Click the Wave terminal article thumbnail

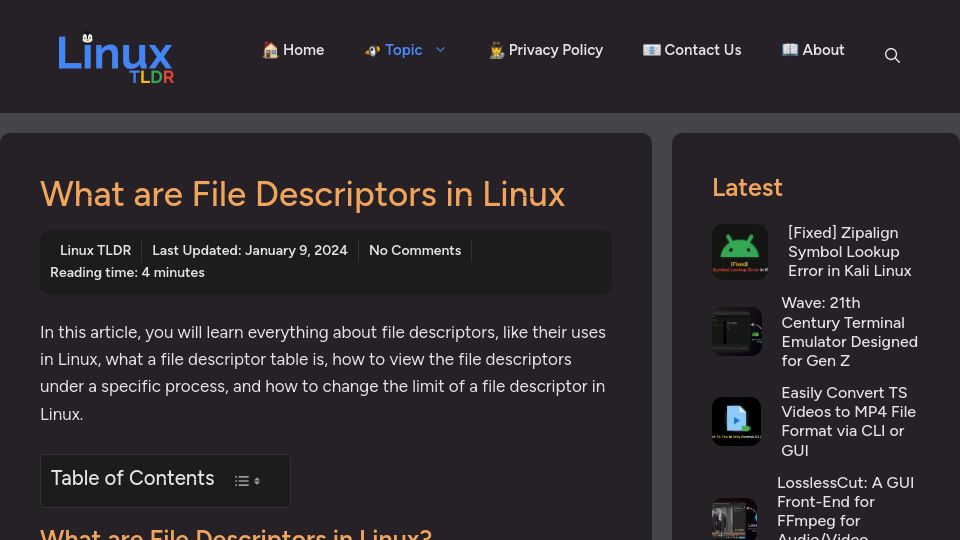737,332
